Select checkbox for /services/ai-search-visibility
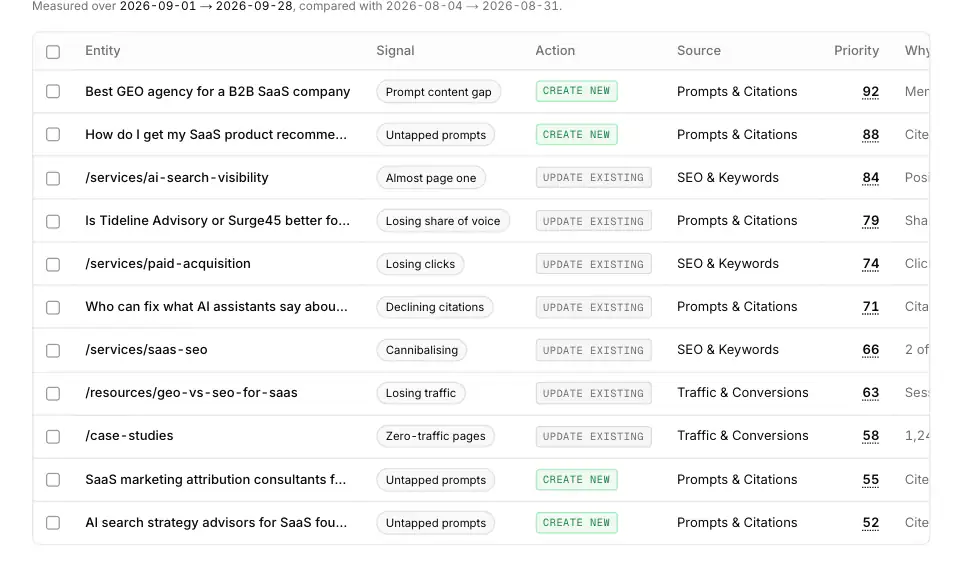The image size is (960, 574). tap(53, 178)
